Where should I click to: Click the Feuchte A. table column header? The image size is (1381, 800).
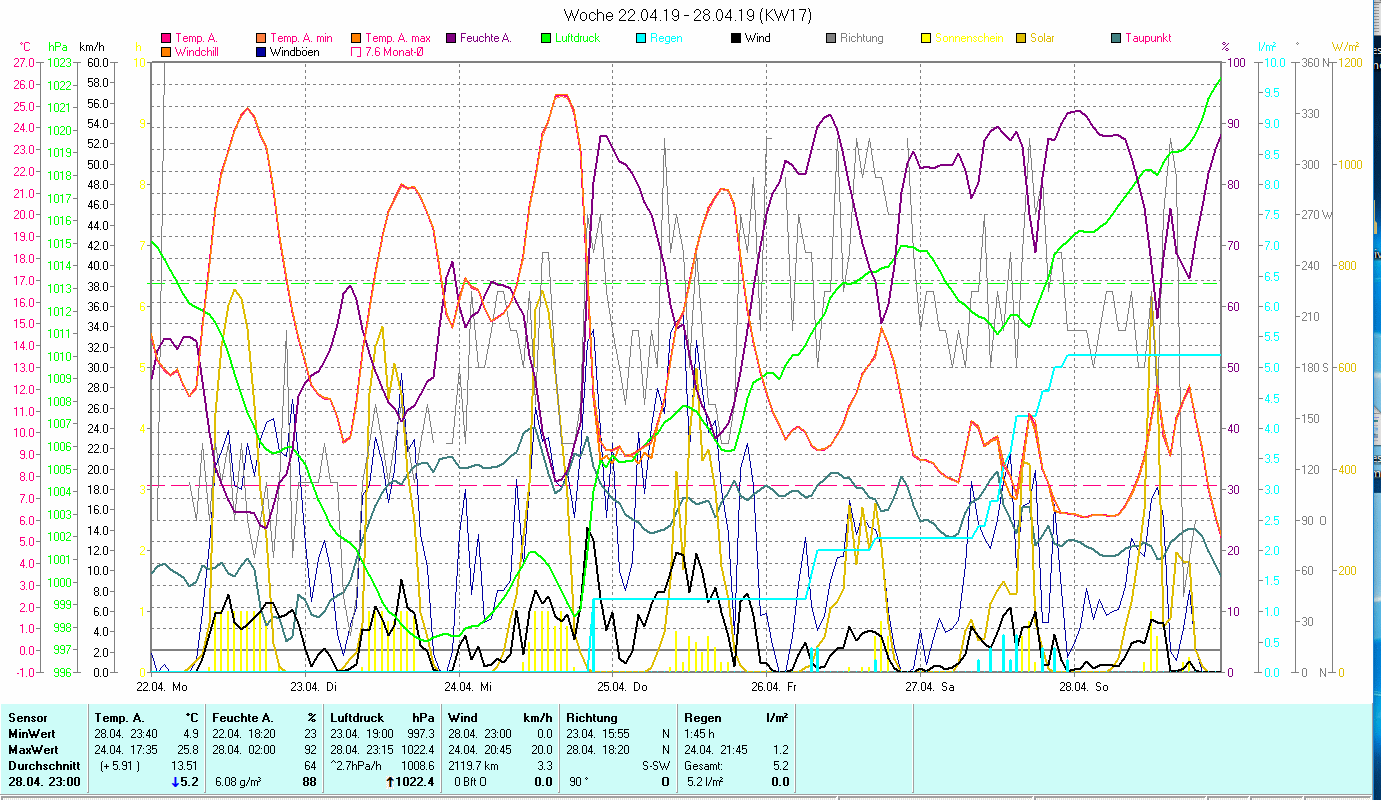[x=243, y=718]
